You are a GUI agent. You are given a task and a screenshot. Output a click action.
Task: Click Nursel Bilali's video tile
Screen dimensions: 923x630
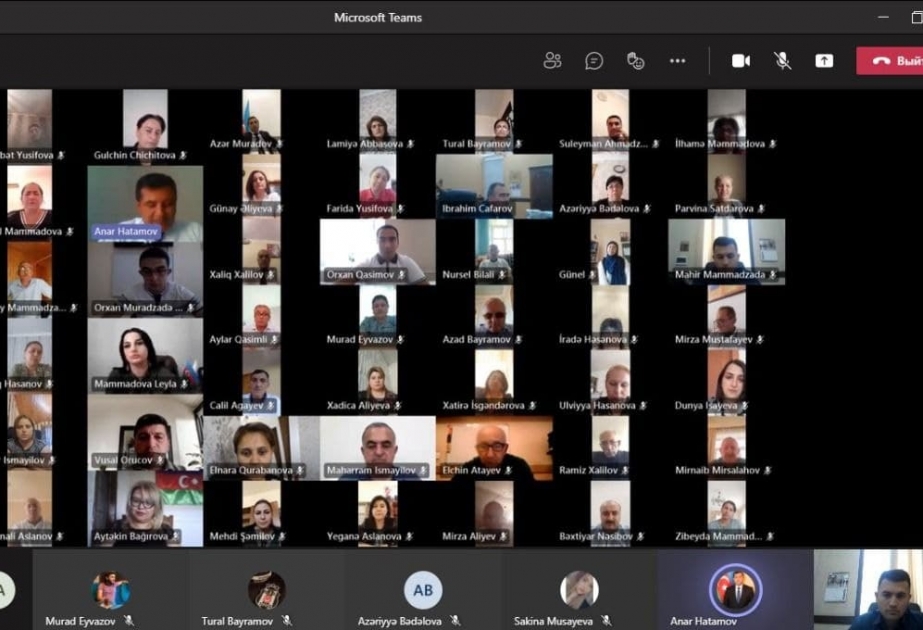494,252
